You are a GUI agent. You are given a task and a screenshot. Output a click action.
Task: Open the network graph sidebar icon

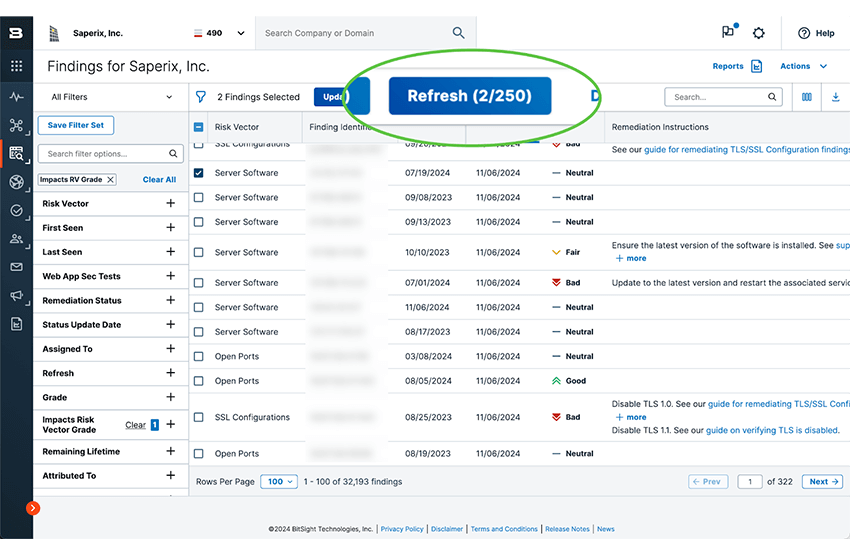[16, 126]
